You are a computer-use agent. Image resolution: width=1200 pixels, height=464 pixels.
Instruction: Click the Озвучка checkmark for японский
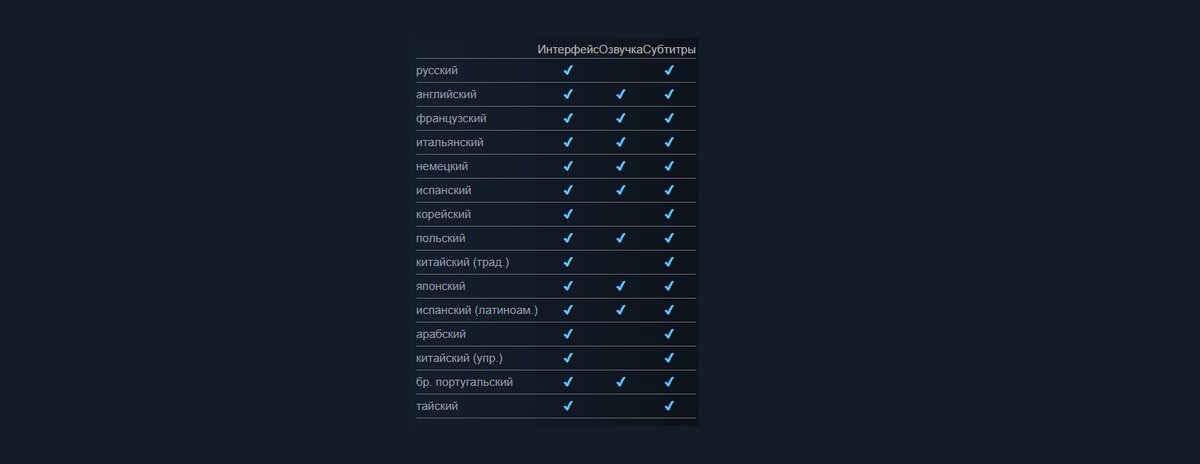tap(620, 286)
